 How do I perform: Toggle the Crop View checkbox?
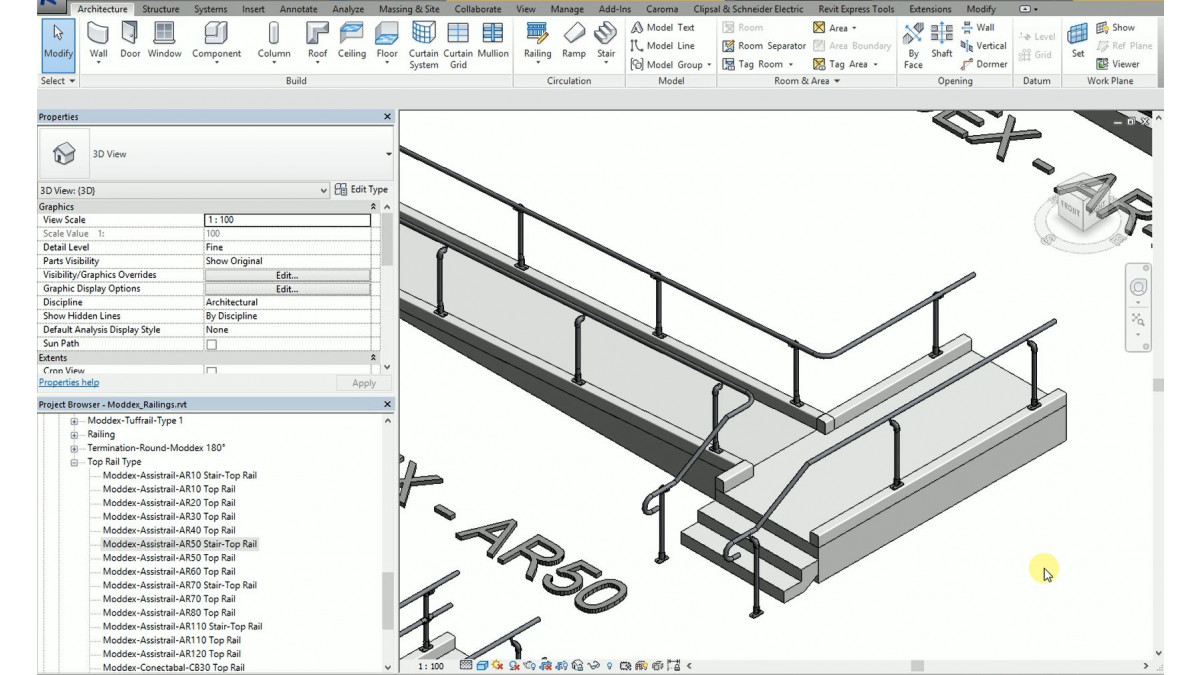click(211, 371)
